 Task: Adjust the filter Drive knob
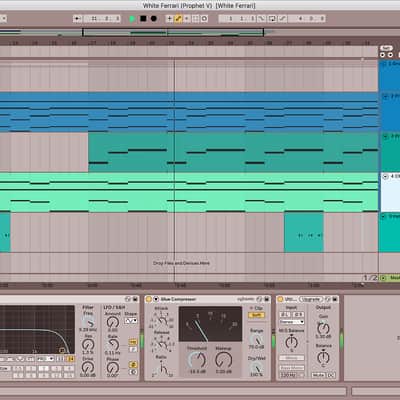[x=88, y=367]
